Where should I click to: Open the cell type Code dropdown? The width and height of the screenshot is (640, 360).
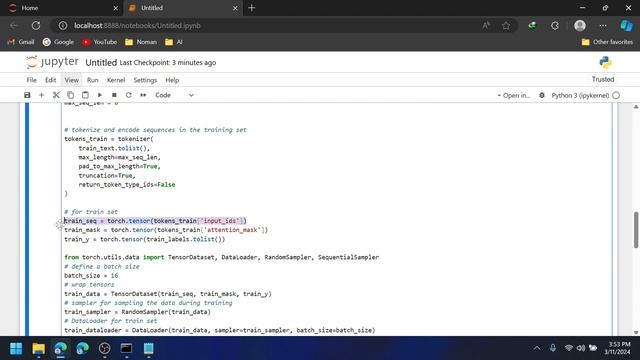pyautogui.click(x=174, y=95)
